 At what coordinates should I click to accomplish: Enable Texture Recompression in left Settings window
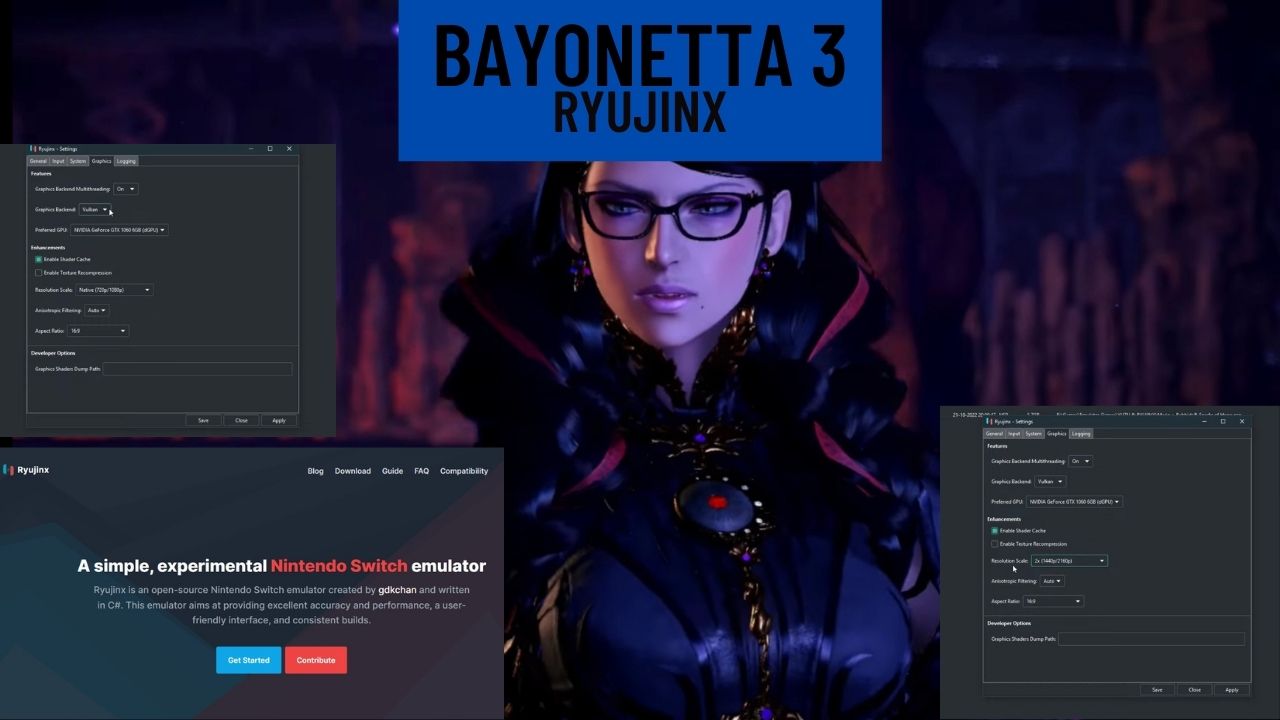(39, 272)
